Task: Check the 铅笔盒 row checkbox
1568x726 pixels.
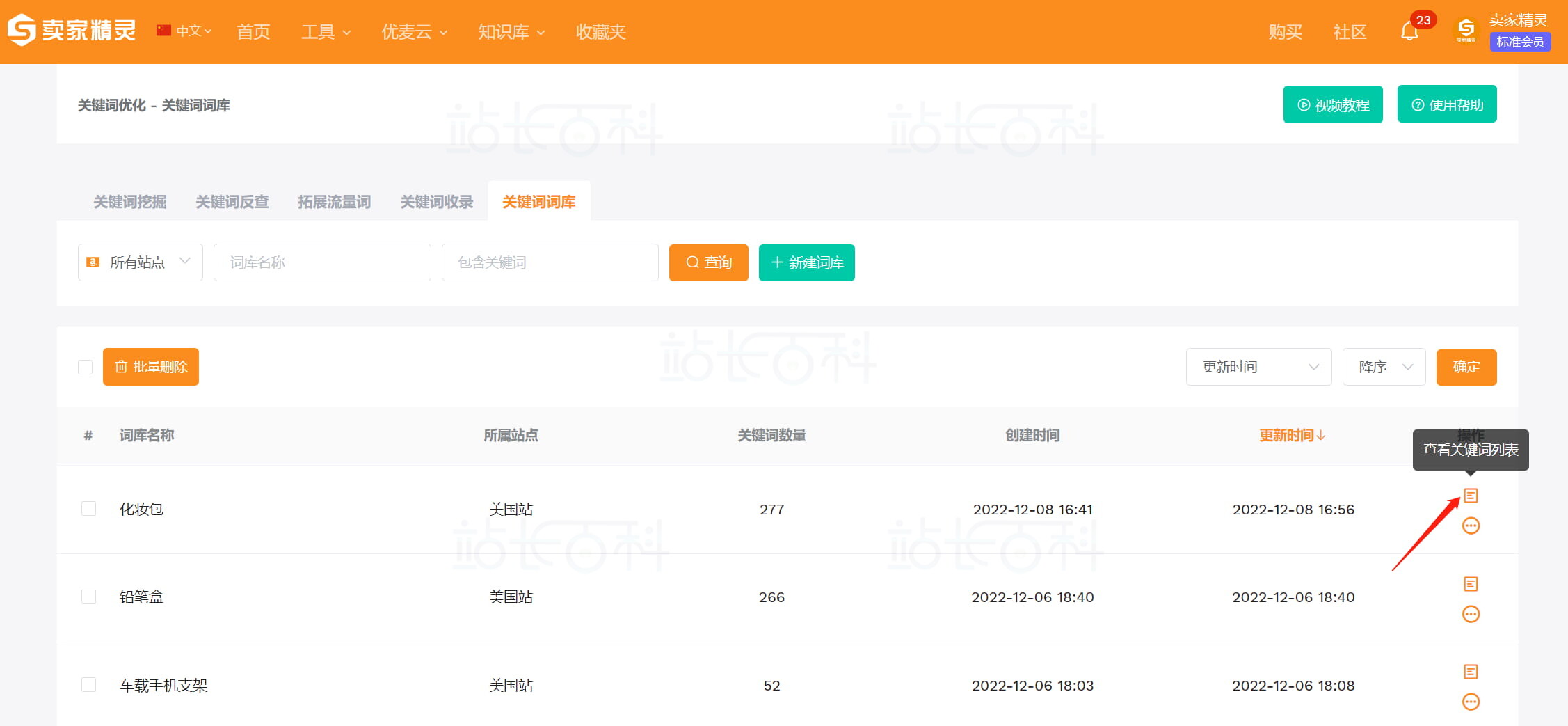Action: [88, 597]
